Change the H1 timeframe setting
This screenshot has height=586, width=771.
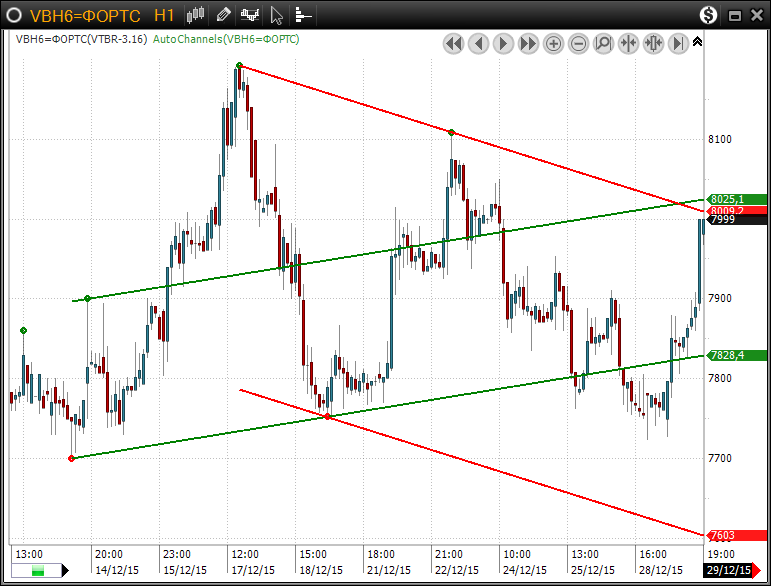[165, 16]
